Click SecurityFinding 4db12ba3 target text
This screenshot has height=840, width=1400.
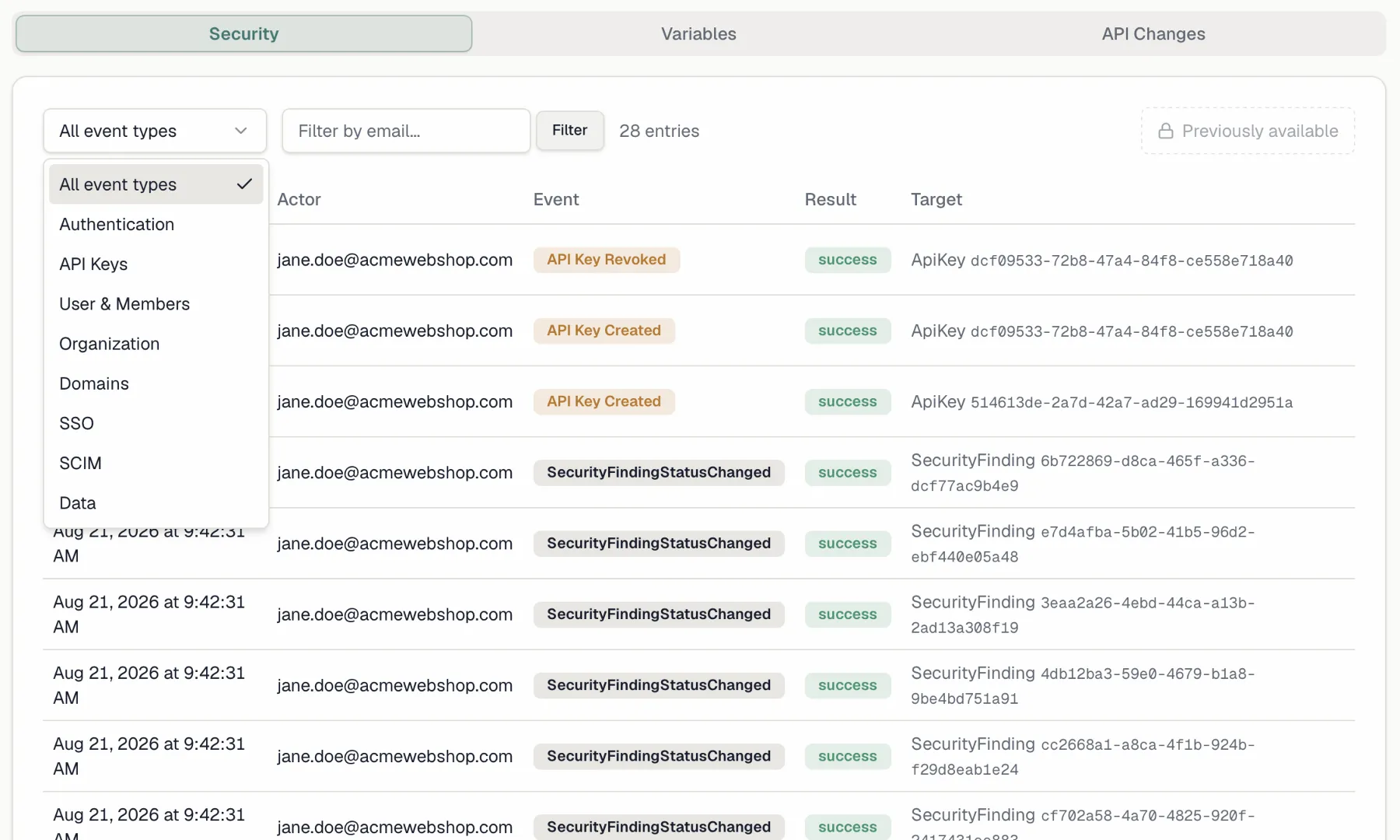pos(1083,684)
